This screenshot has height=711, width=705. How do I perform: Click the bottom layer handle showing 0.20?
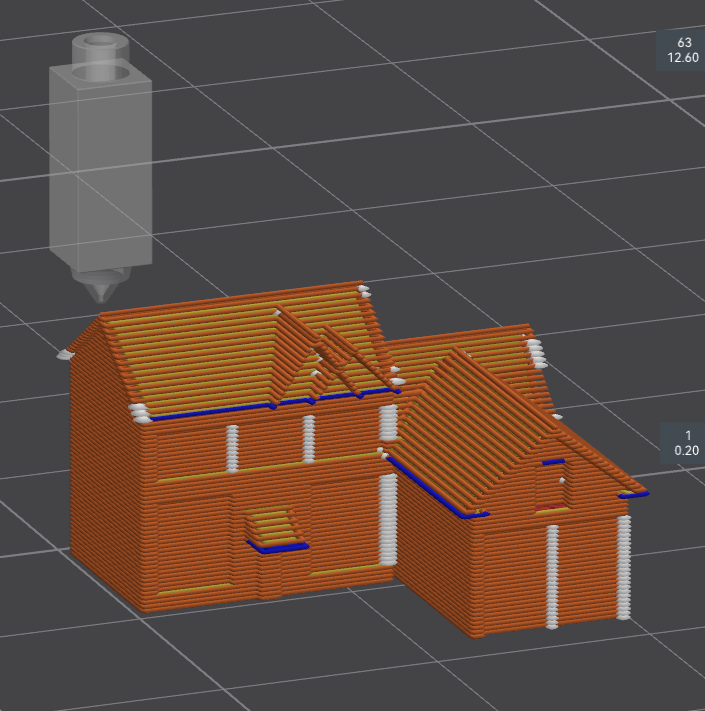[x=684, y=442]
